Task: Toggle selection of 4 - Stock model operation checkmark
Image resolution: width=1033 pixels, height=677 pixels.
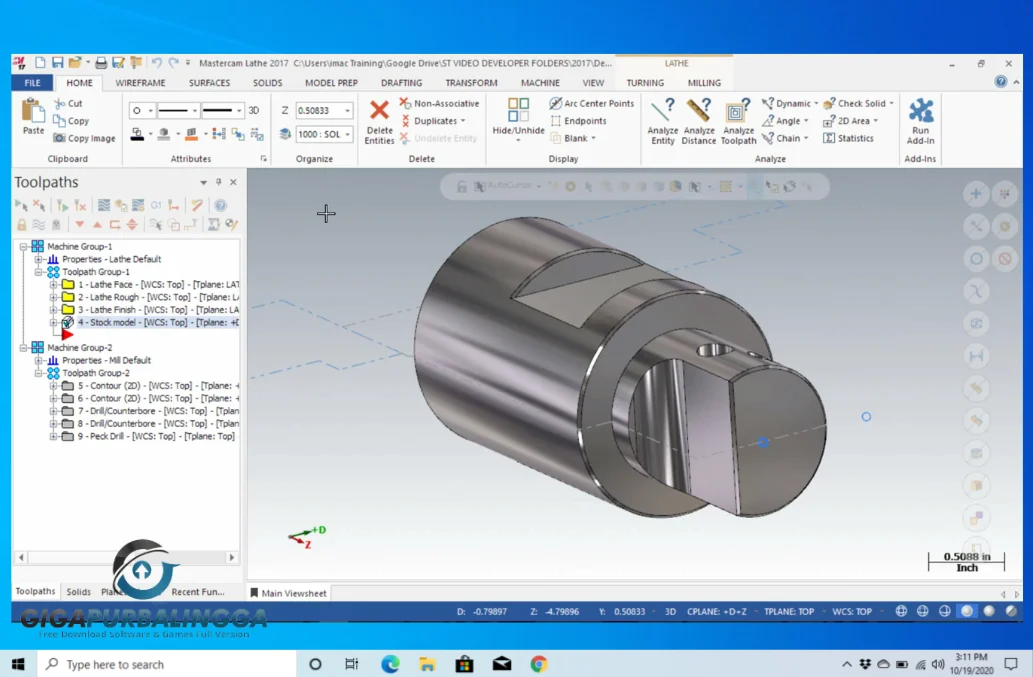Action: (67, 322)
